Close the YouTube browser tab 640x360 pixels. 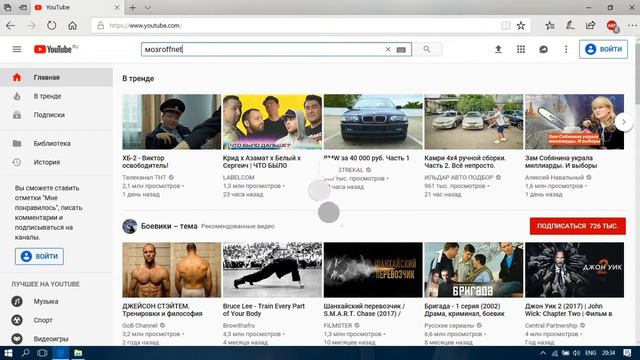point(117,7)
